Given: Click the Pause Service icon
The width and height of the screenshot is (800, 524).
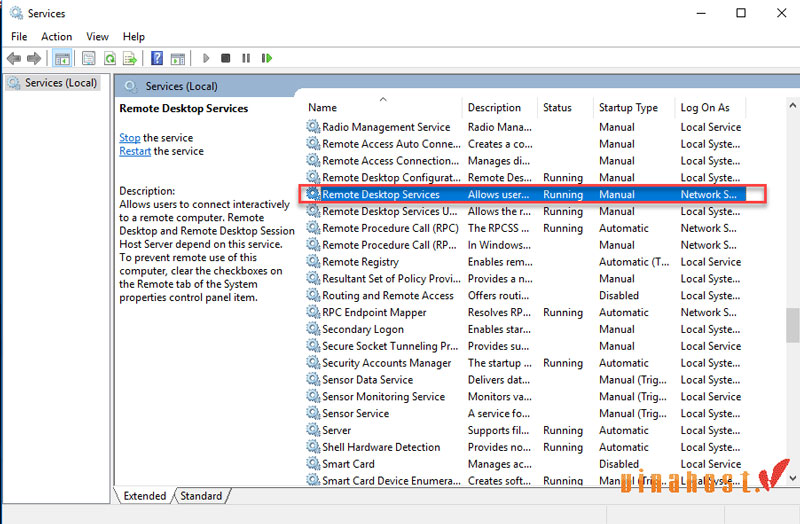Looking at the screenshot, I should (x=246, y=58).
